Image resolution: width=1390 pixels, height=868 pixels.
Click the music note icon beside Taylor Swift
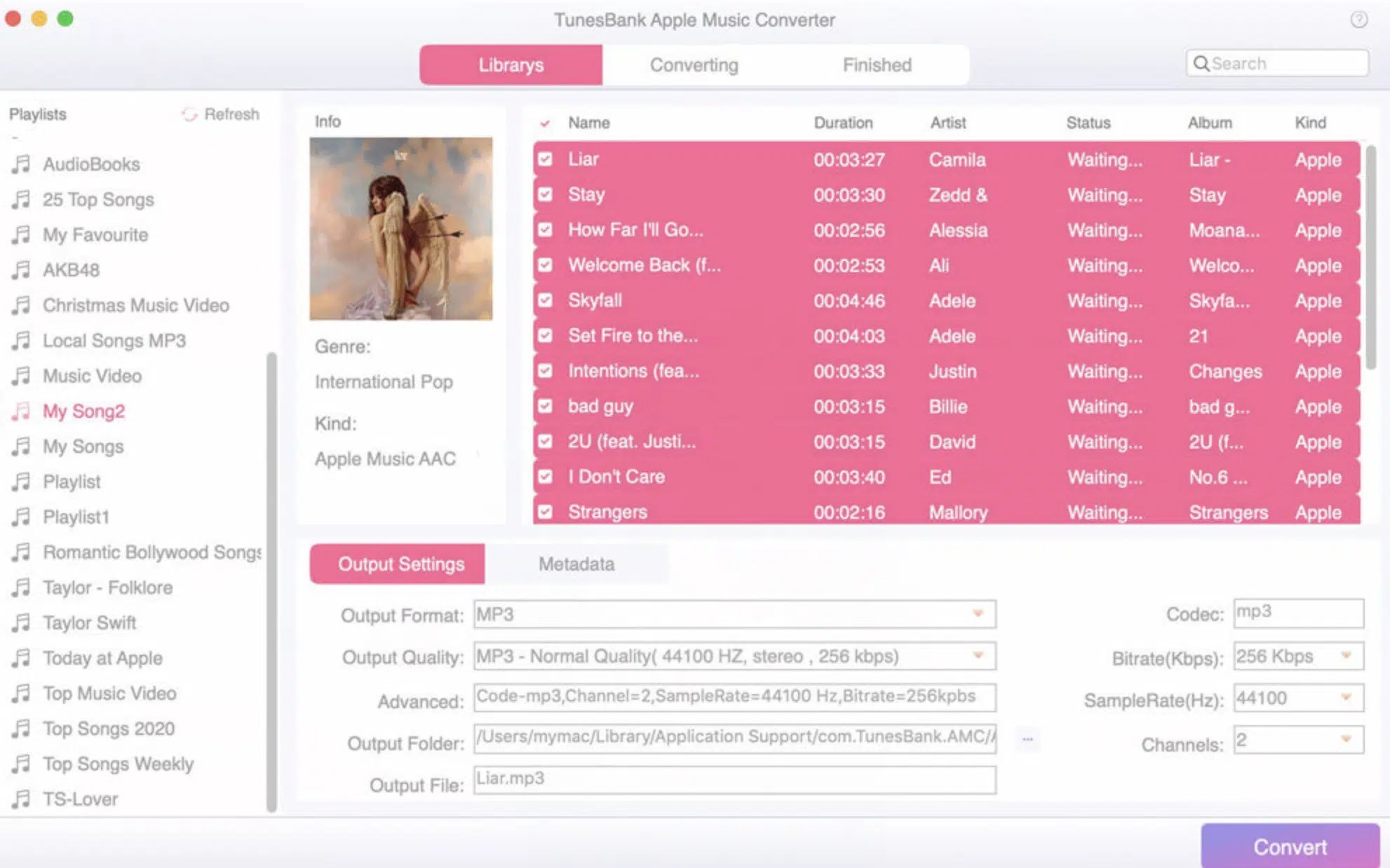click(21, 623)
